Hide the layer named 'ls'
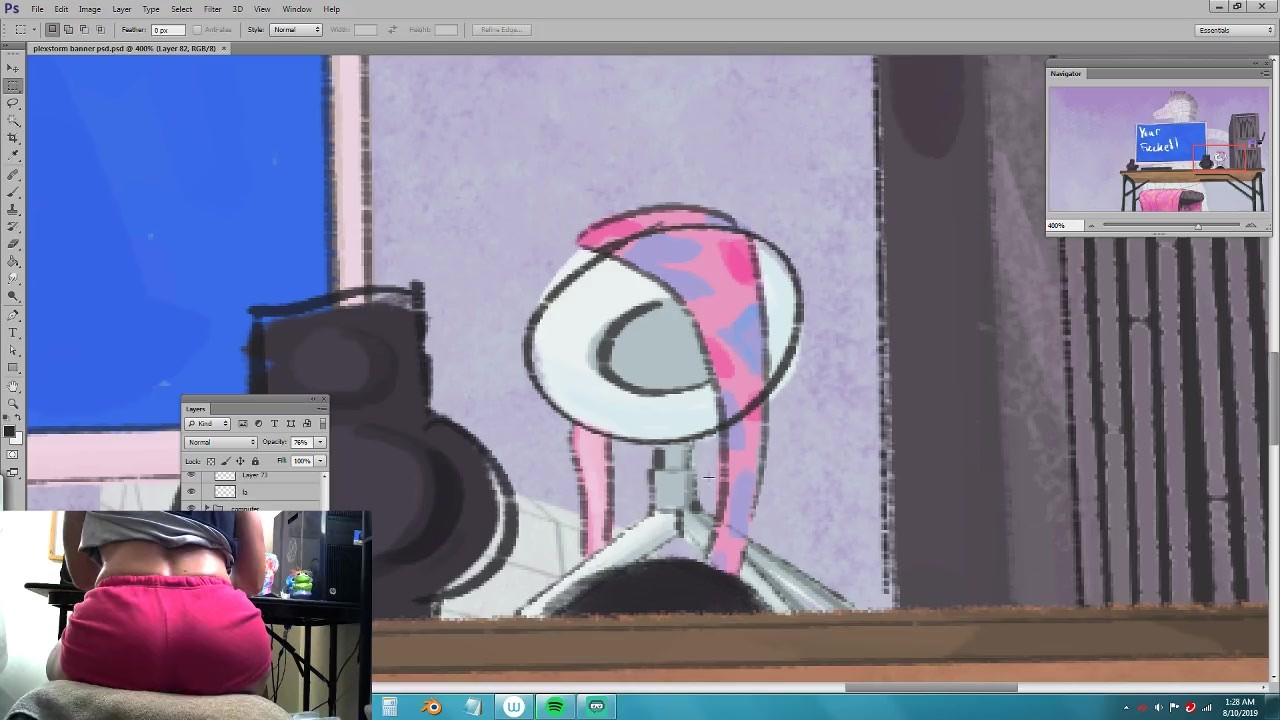1280x720 pixels. (x=192, y=492)
